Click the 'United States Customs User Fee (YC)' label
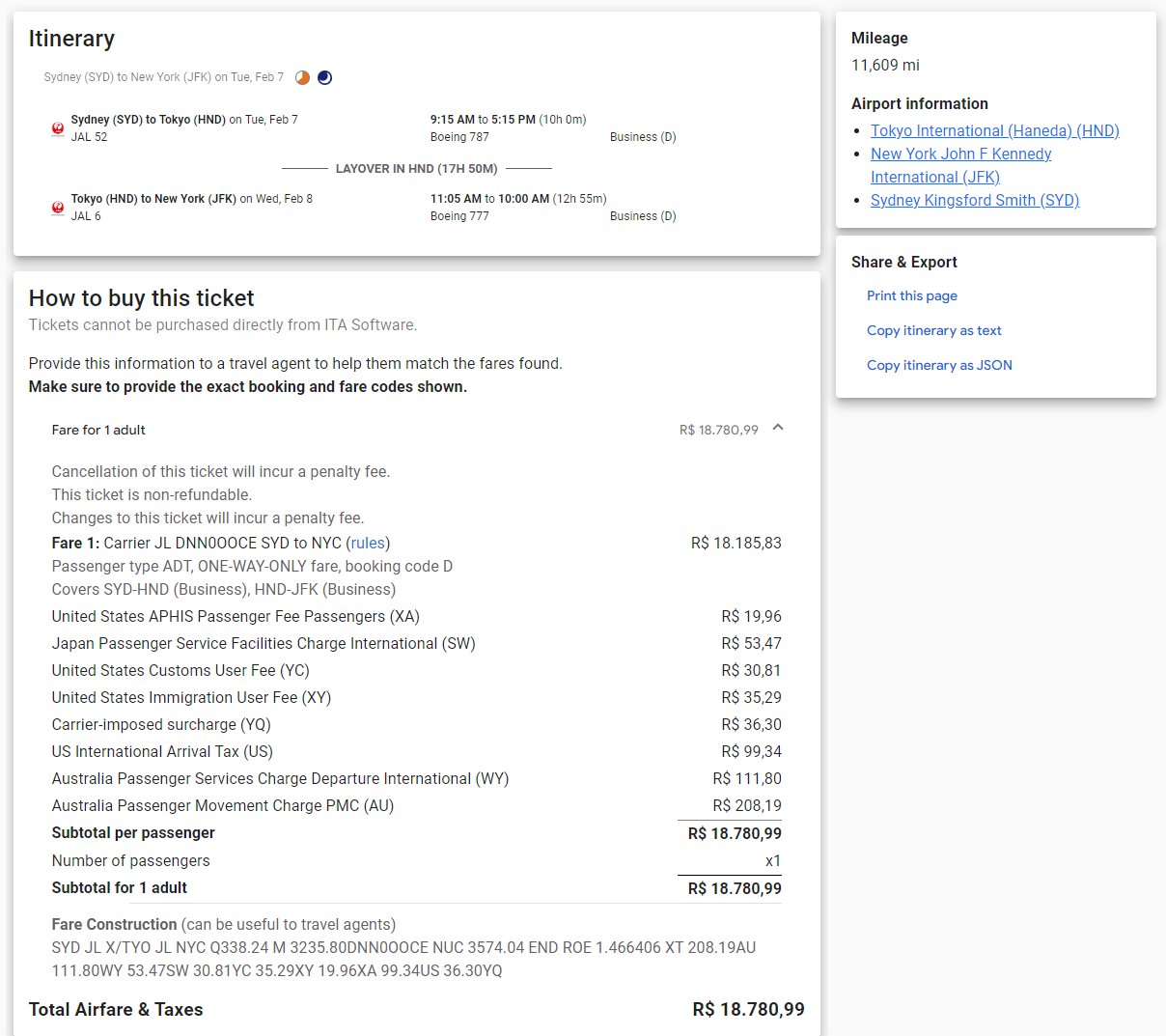This screenshot has width=1166, height=1036. tap(180, 670)
